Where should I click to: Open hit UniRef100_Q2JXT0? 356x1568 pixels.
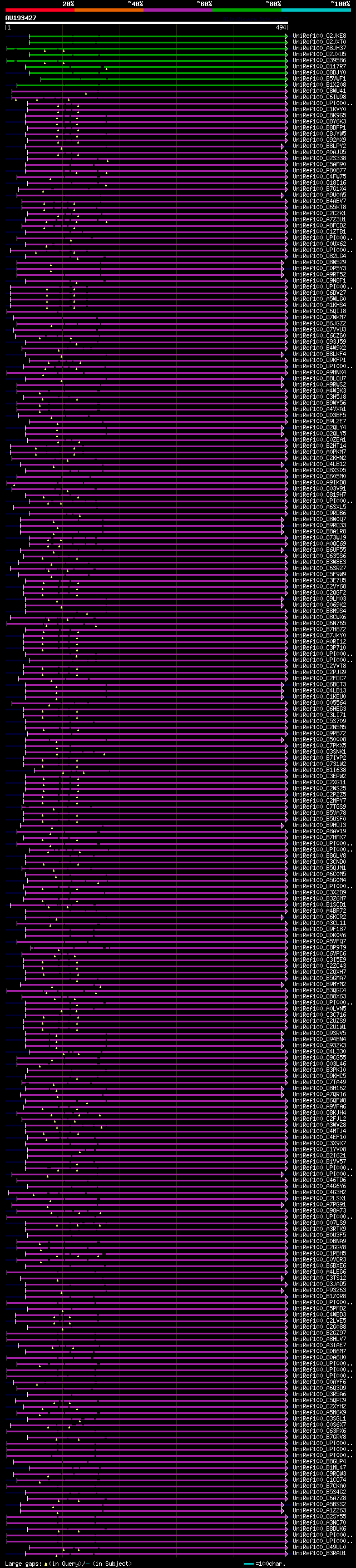click(319, 42)
